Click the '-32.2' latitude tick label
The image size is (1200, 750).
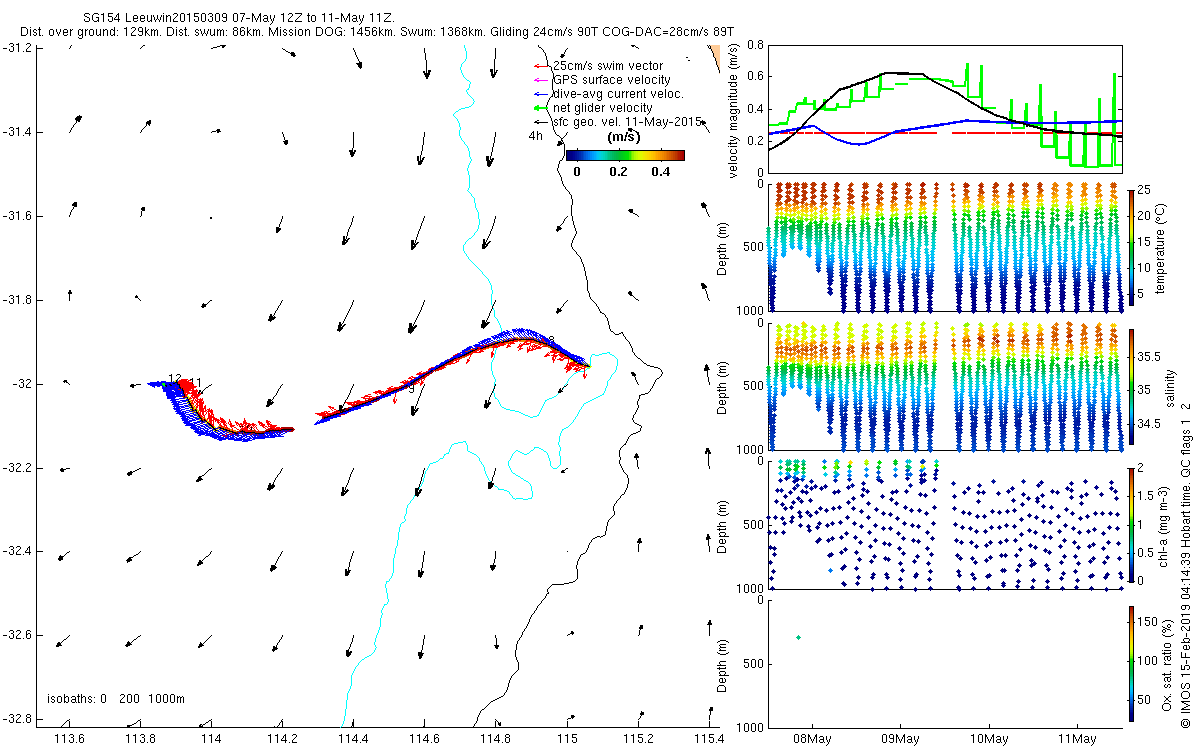[x=16, y=468]
